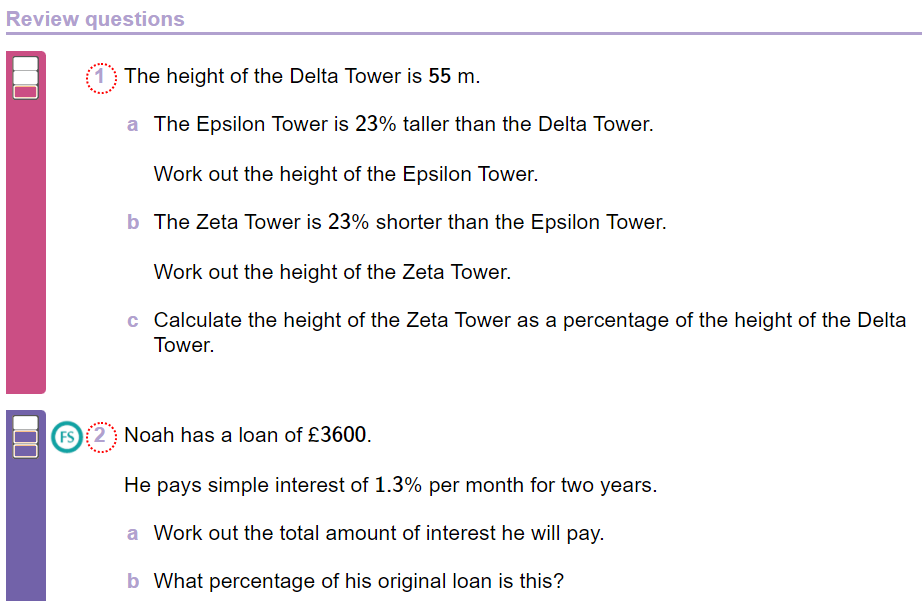Select part a marker of the Delta Tower question
The image size is (922, 601).
click(132, 125)
